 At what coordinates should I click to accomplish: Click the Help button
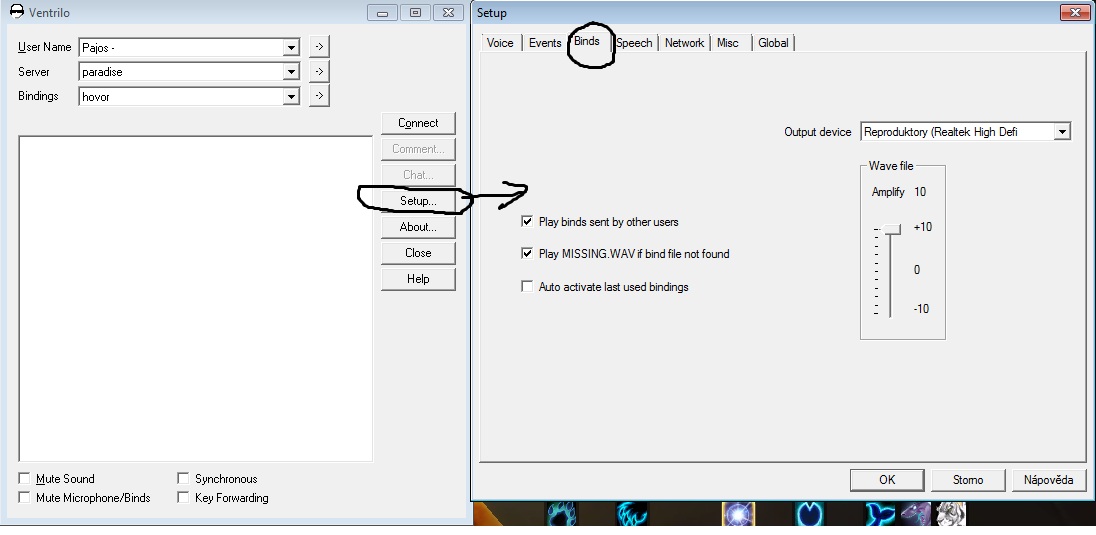pos(418,278)
